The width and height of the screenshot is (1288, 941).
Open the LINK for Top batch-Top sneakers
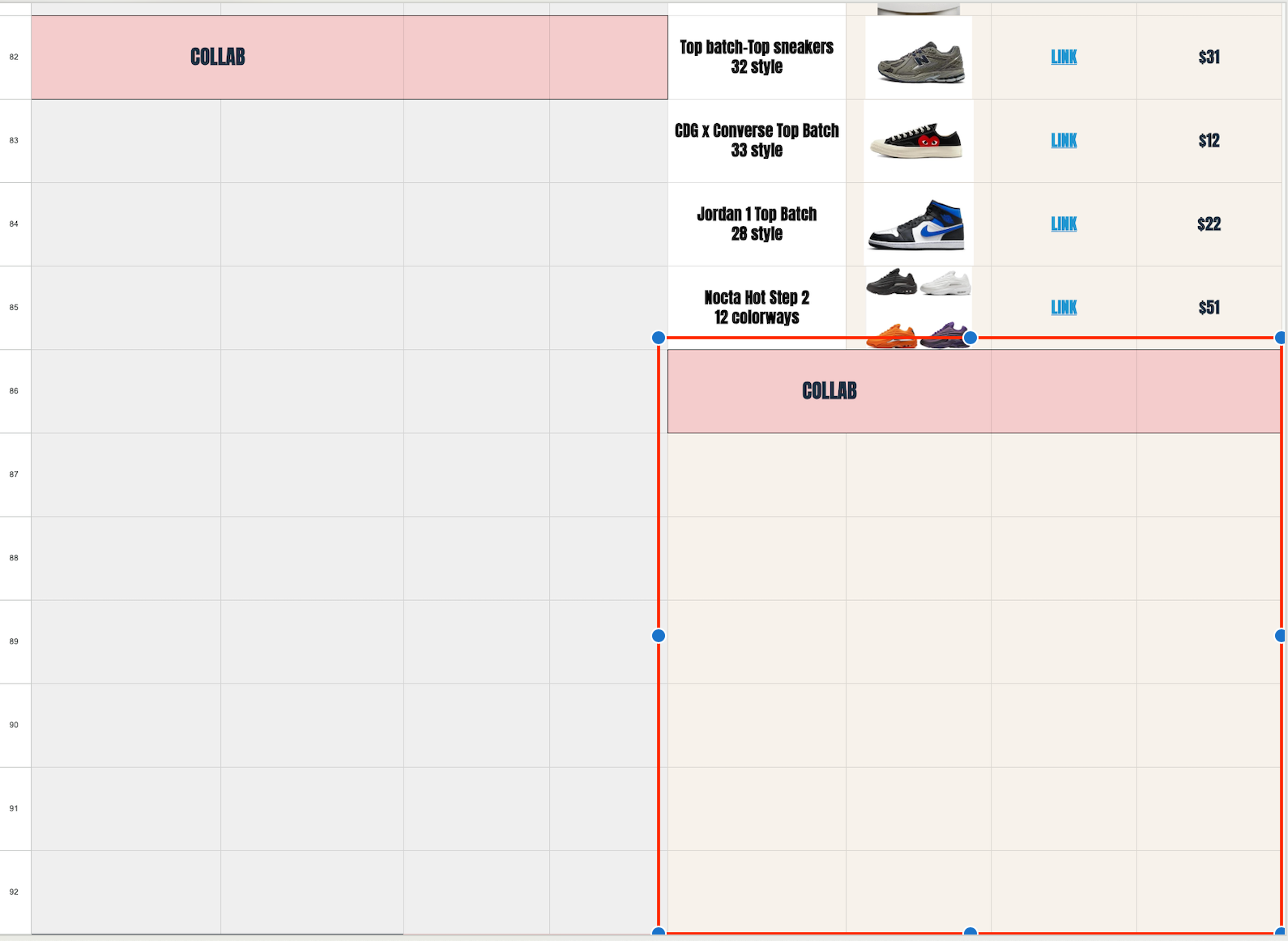point(1064,57)
